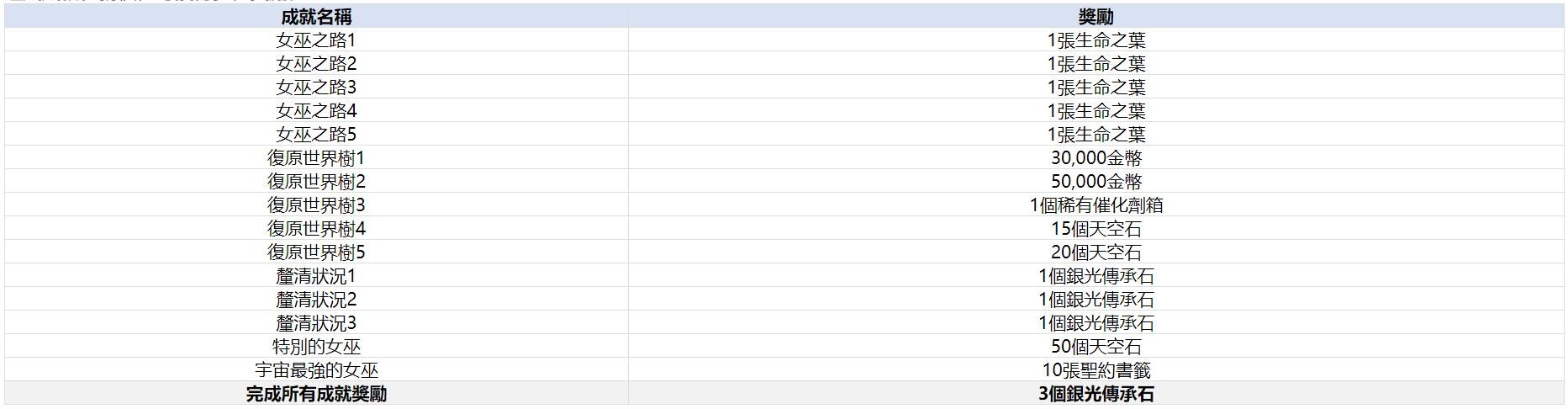The image size is (1568, 409).
Task: Click the 獎勵 column header
Action: (1095, 17)
